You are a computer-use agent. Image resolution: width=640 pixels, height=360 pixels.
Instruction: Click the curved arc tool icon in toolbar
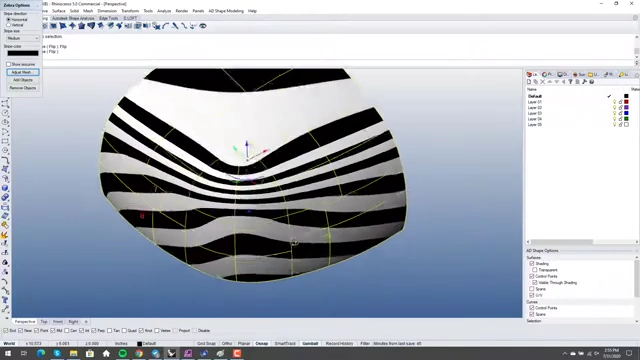[166, 26]
